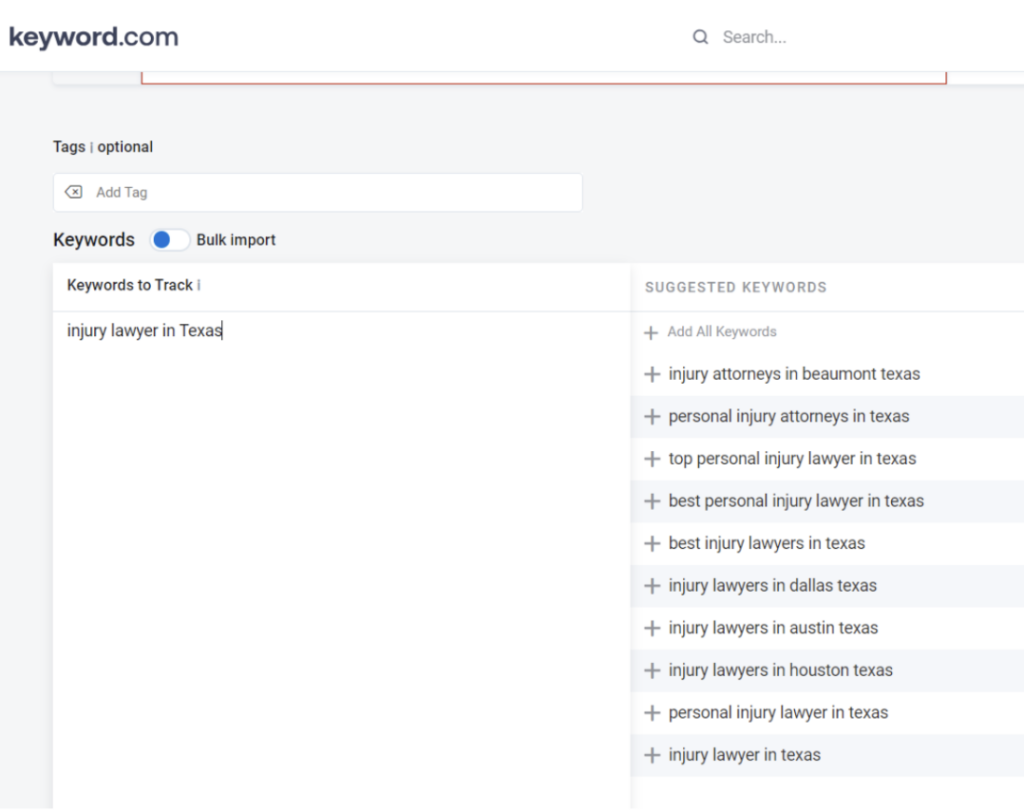Click the info icon next to "Keywords to Track"

pos(200,285)
